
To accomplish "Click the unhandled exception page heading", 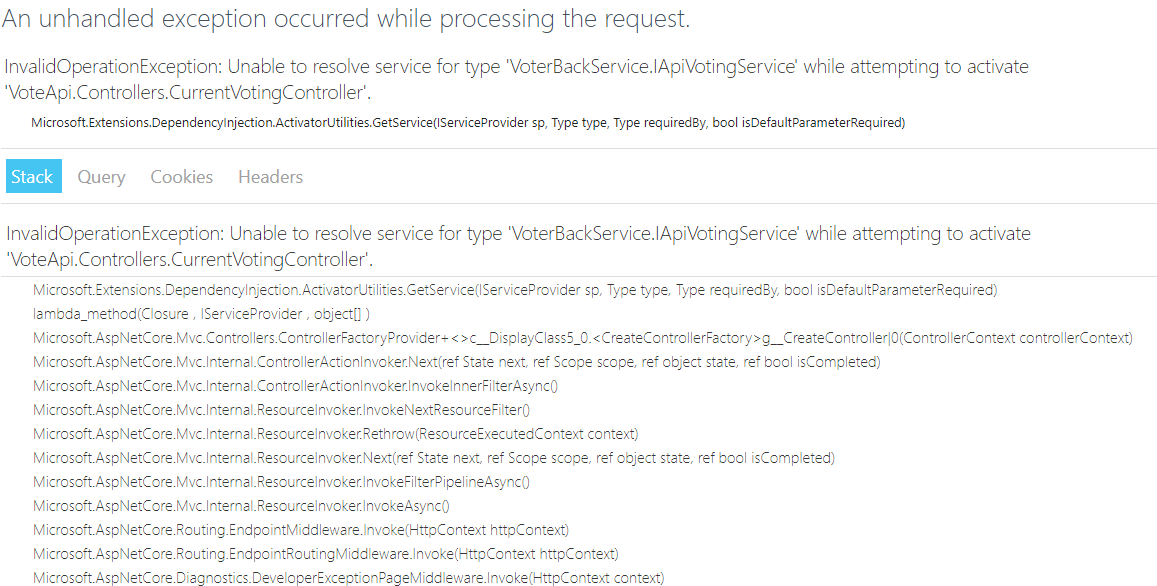I will click(x=346, y=19).
